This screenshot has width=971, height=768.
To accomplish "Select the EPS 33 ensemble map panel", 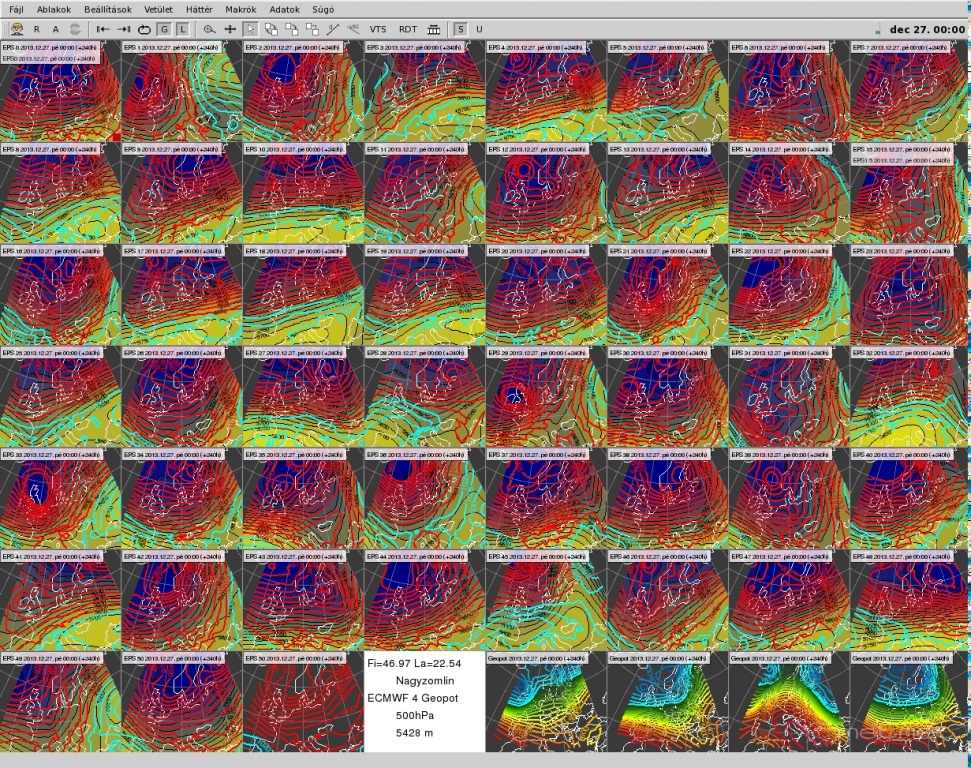I will coord(60,500).
